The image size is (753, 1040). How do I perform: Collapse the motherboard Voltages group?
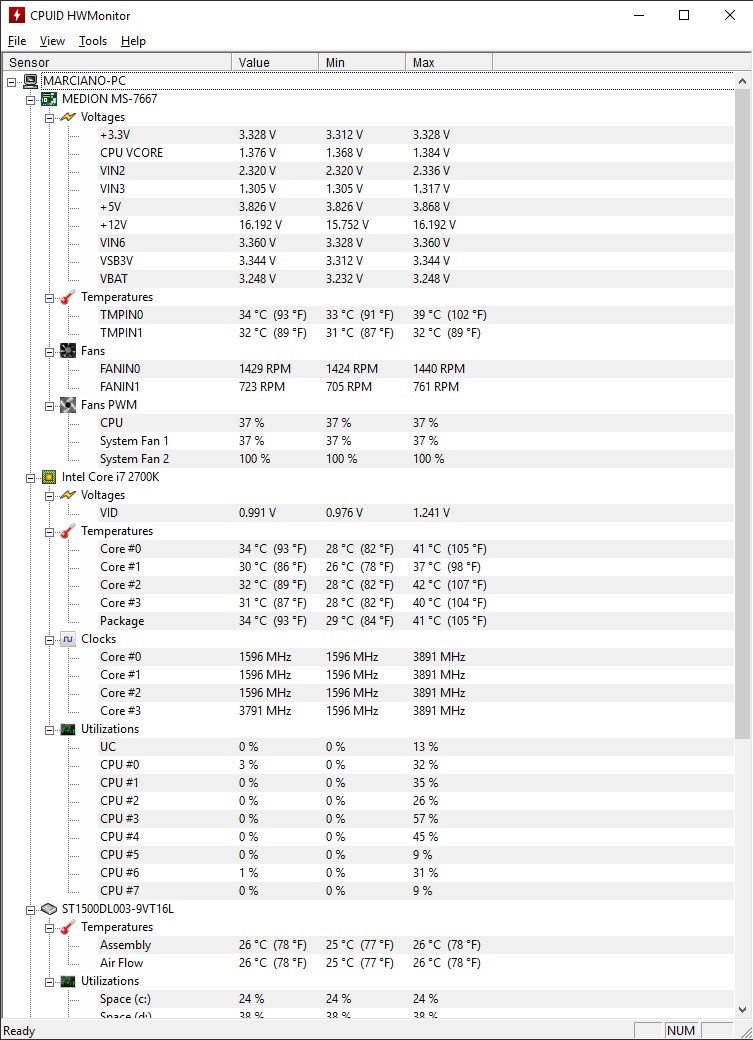click(x=49, y=118)
